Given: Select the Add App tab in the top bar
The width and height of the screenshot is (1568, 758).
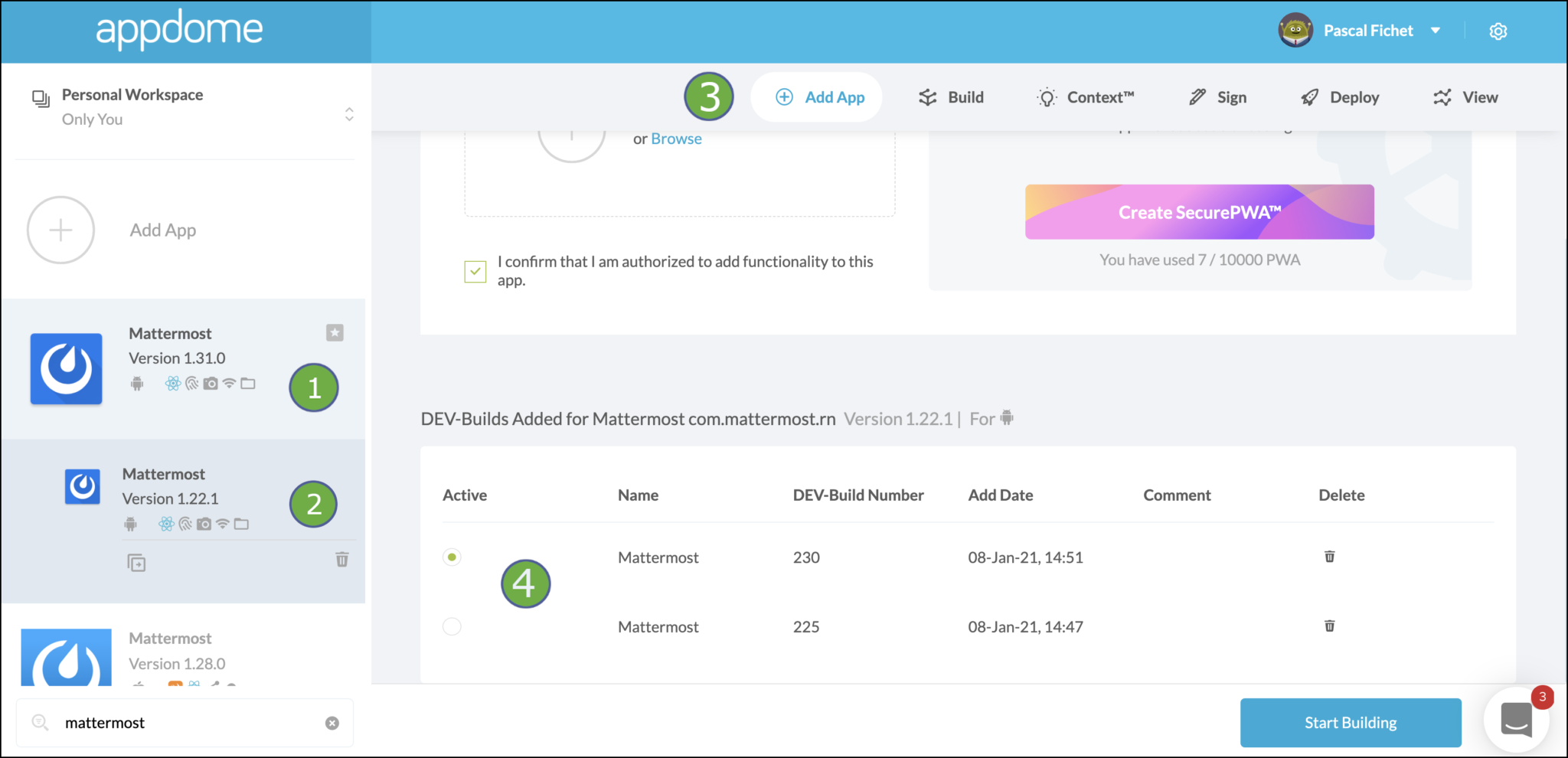Looking at the screenshot, I should 817,97.
